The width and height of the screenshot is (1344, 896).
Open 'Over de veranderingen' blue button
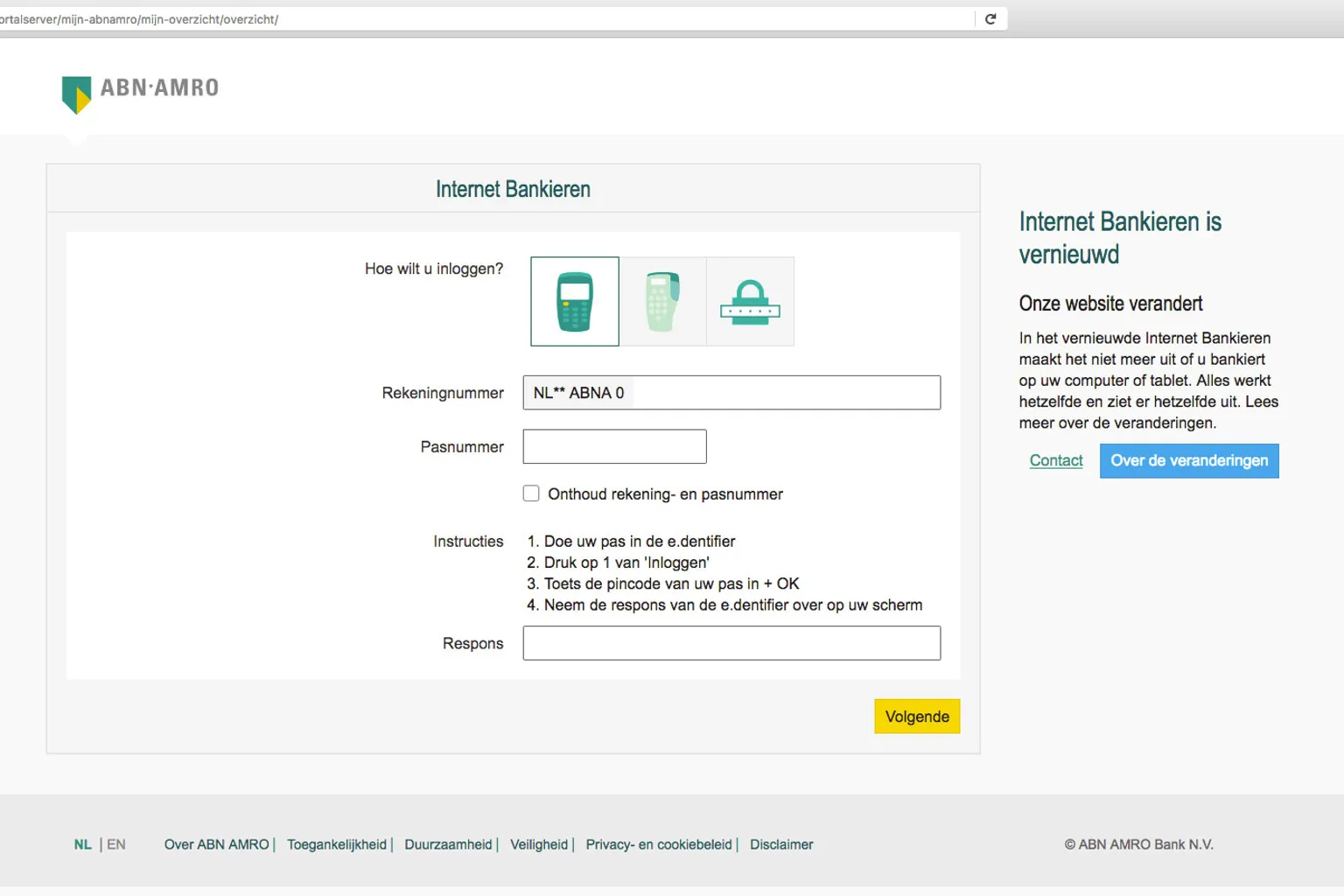coord(1188,461)
